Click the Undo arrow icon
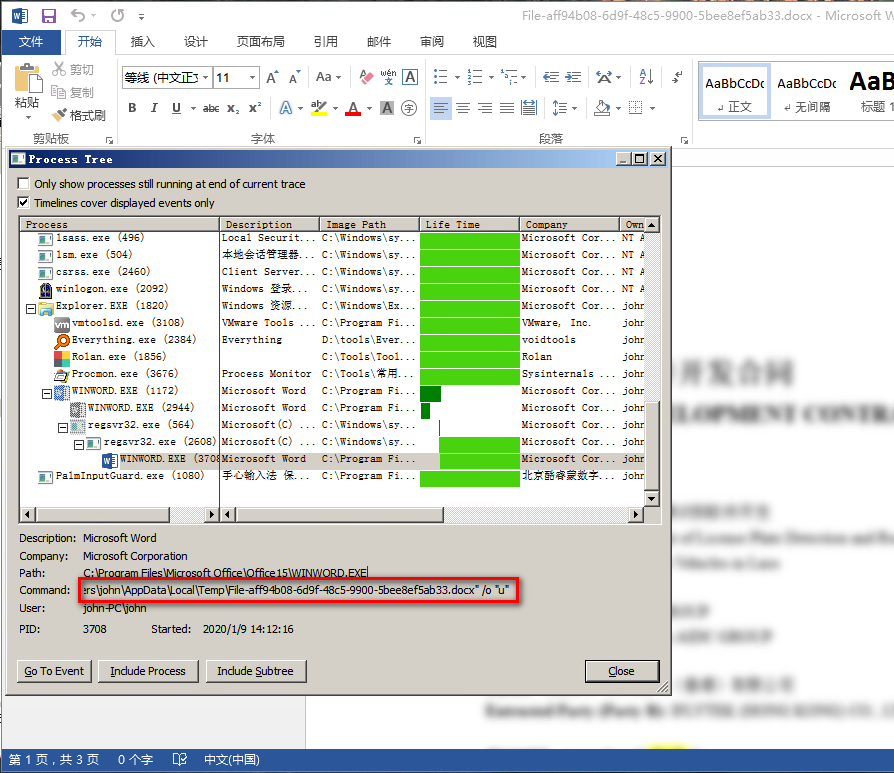 tap(78, 15)
